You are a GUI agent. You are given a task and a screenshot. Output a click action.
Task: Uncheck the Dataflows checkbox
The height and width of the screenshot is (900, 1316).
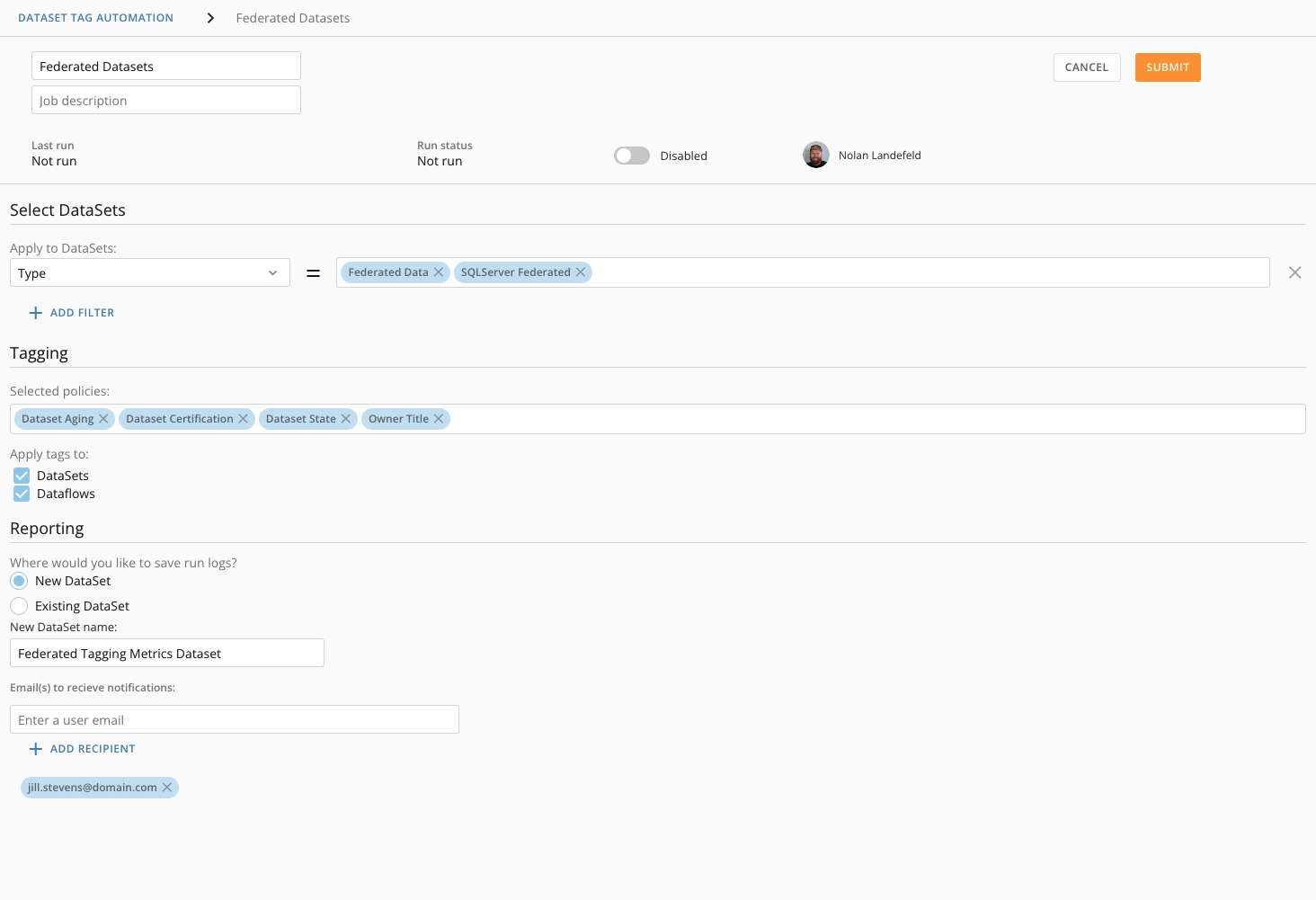[21, 494]
